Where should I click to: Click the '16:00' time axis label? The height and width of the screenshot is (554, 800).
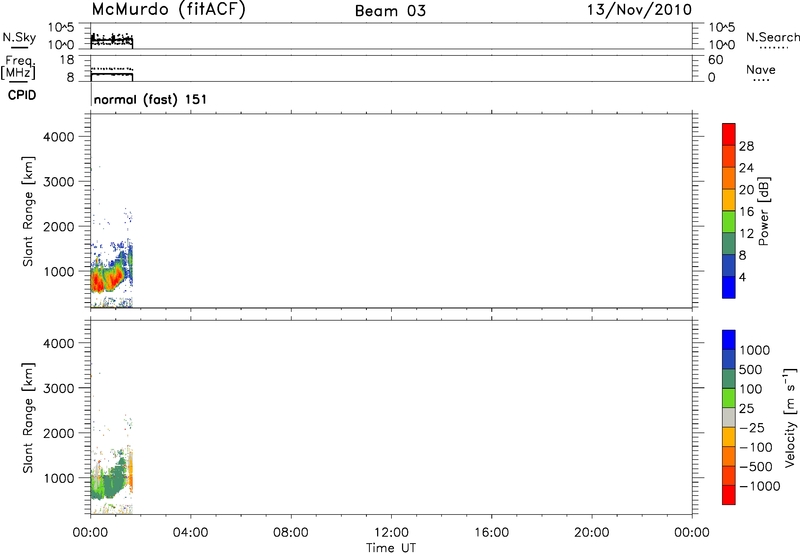pyautogui.click(x=491, y=533)
